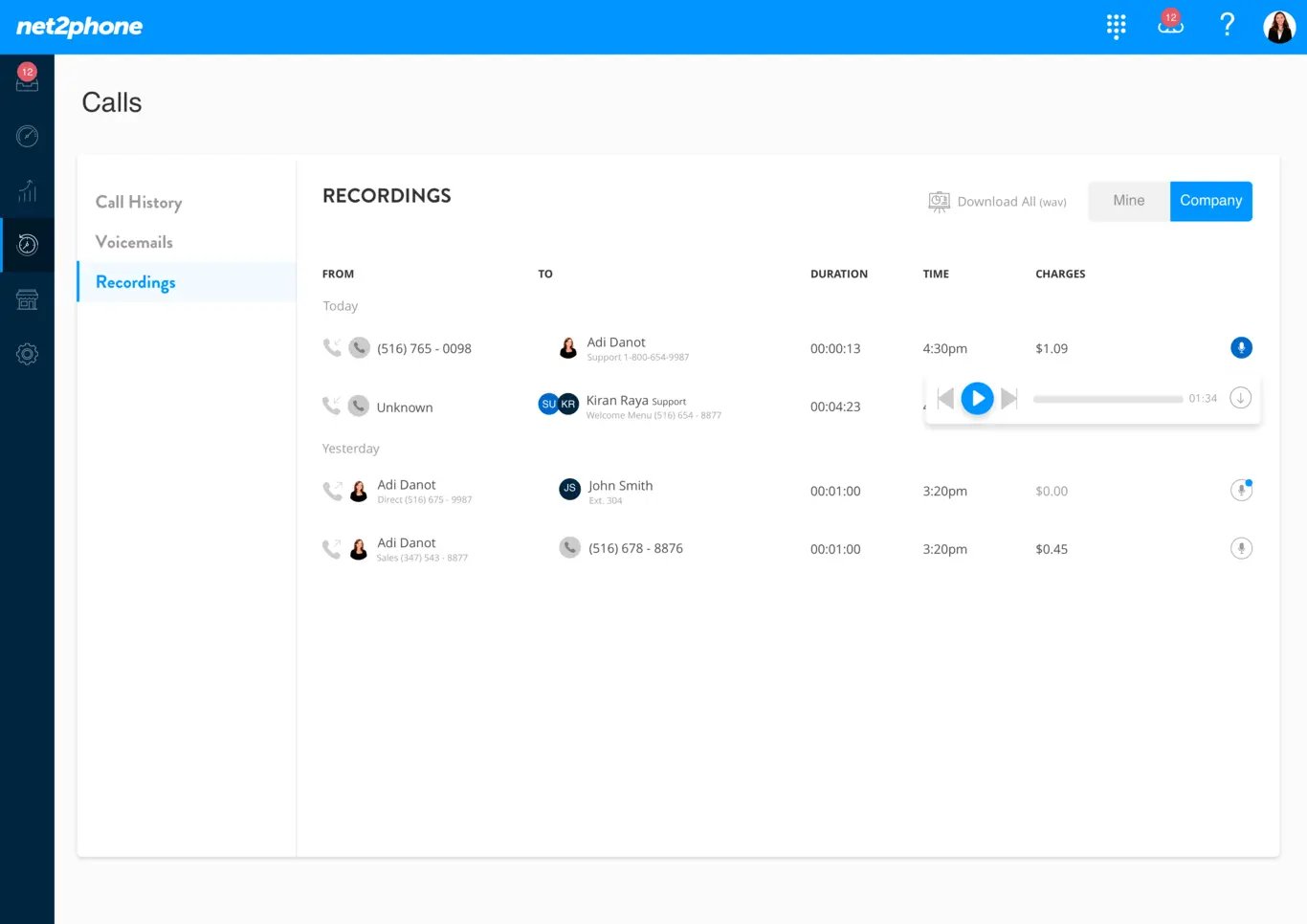Open the store icon in sidebar
This screenshot has width=1307, height=924.
pyautogui.click(x=27, y=300)
